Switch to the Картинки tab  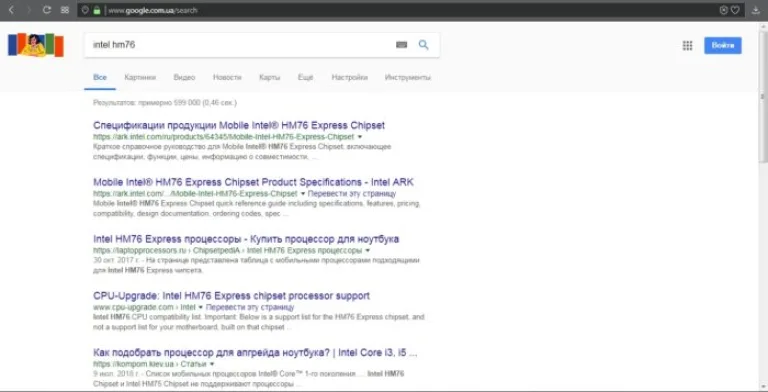click(140, 77)
